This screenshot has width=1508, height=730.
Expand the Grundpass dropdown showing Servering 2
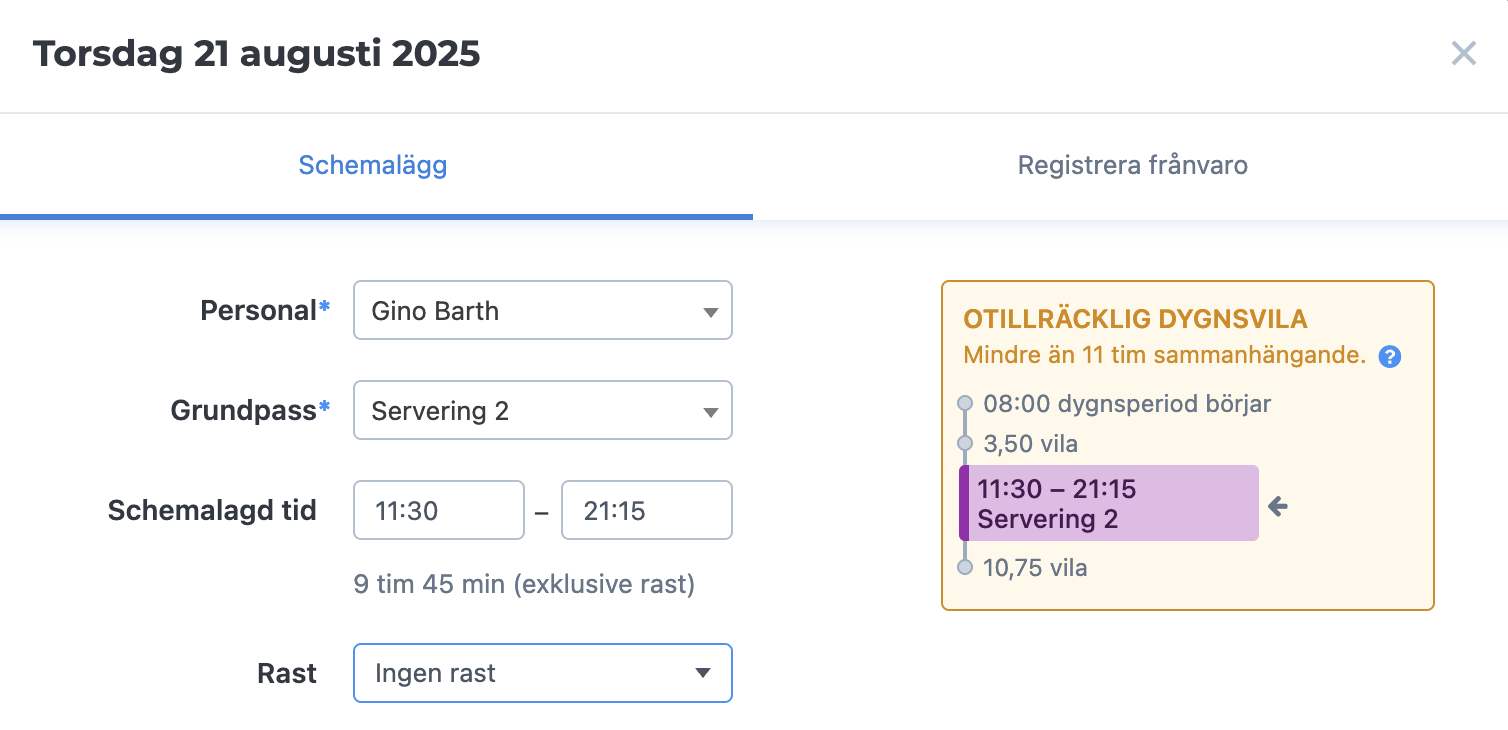(543, 410)
